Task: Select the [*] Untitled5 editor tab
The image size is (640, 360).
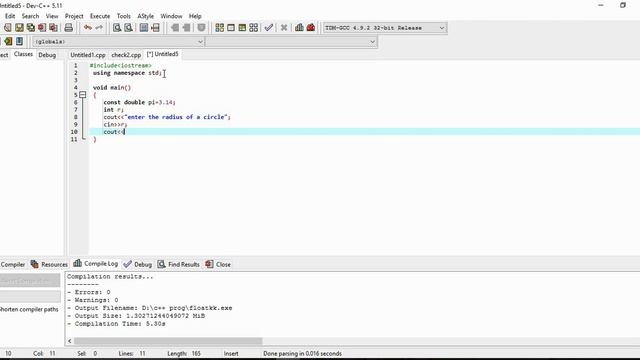Action: tap(162, 54)
